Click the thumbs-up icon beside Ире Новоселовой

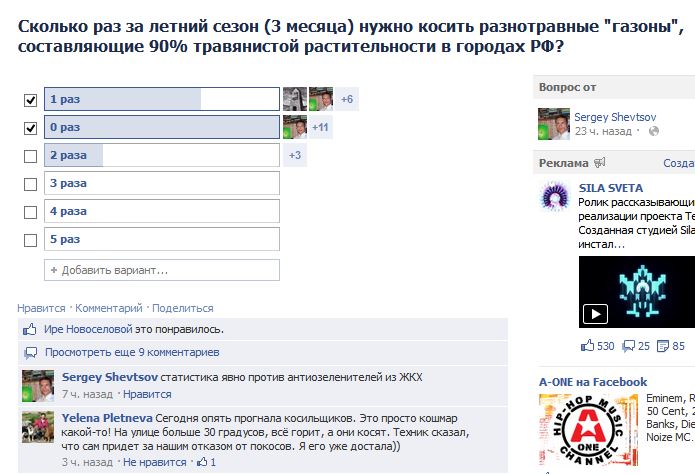pyautogui.click(x=30, y=329)
